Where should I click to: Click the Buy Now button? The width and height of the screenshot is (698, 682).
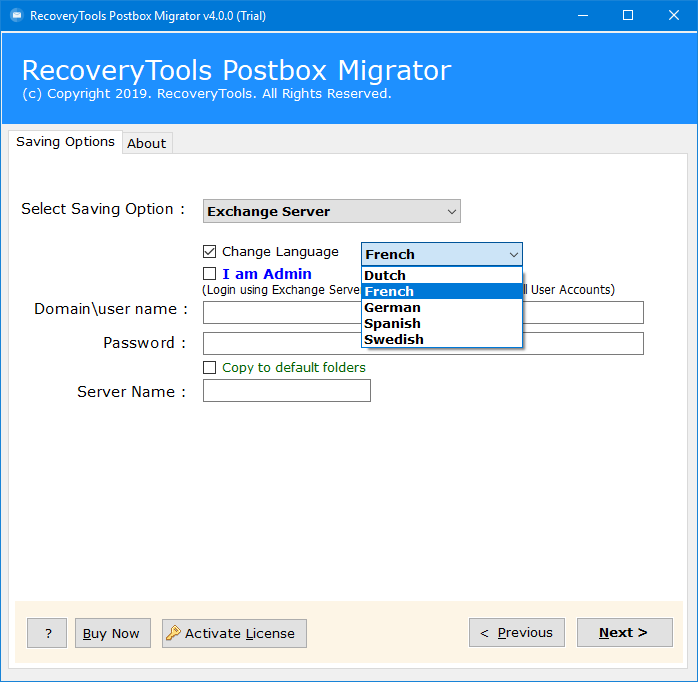[112, 633]
